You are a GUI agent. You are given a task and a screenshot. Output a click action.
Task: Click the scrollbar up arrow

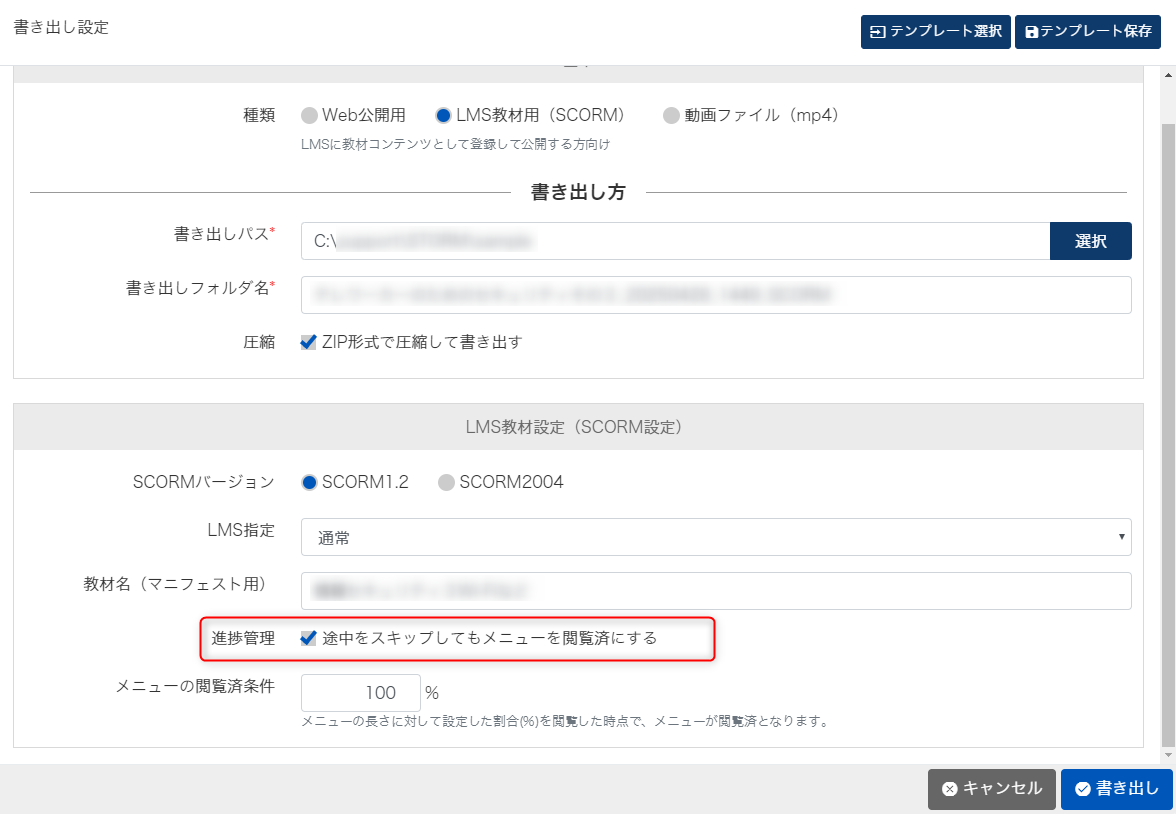tap(1167, 74)
